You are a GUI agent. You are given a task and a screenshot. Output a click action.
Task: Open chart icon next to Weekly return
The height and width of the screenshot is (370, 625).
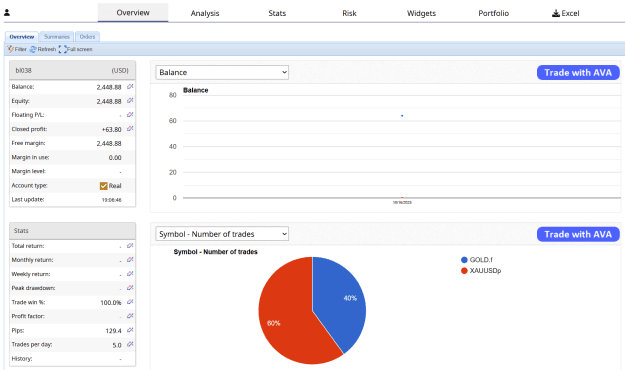(x=130, y=274)
